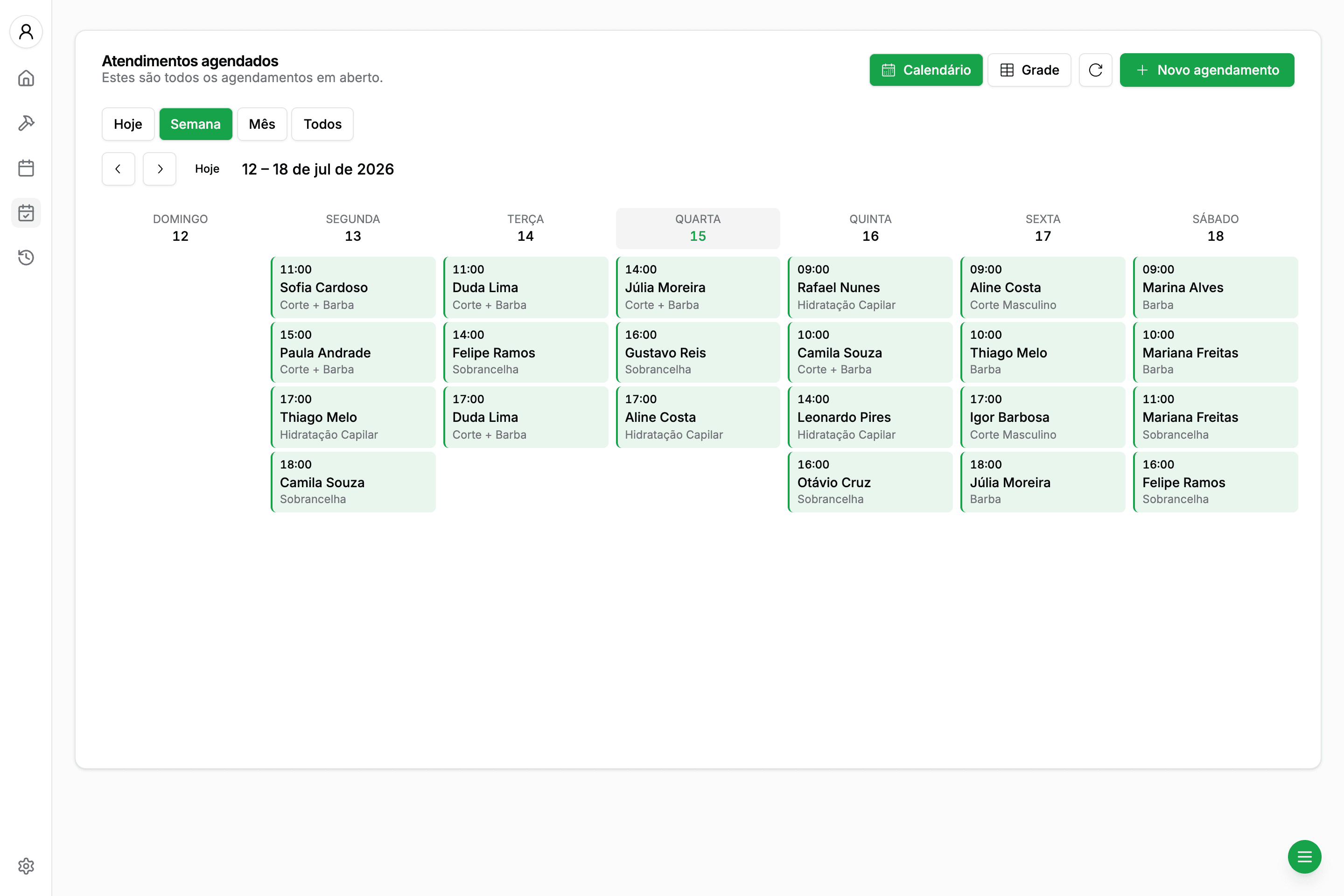
Task: Select the Mês filter tab
Action: [262, 124]
